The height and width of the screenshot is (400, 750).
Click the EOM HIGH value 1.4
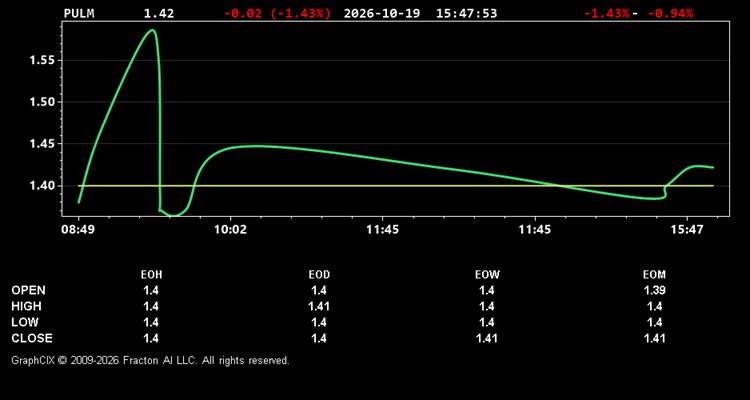tap(654, 306)
